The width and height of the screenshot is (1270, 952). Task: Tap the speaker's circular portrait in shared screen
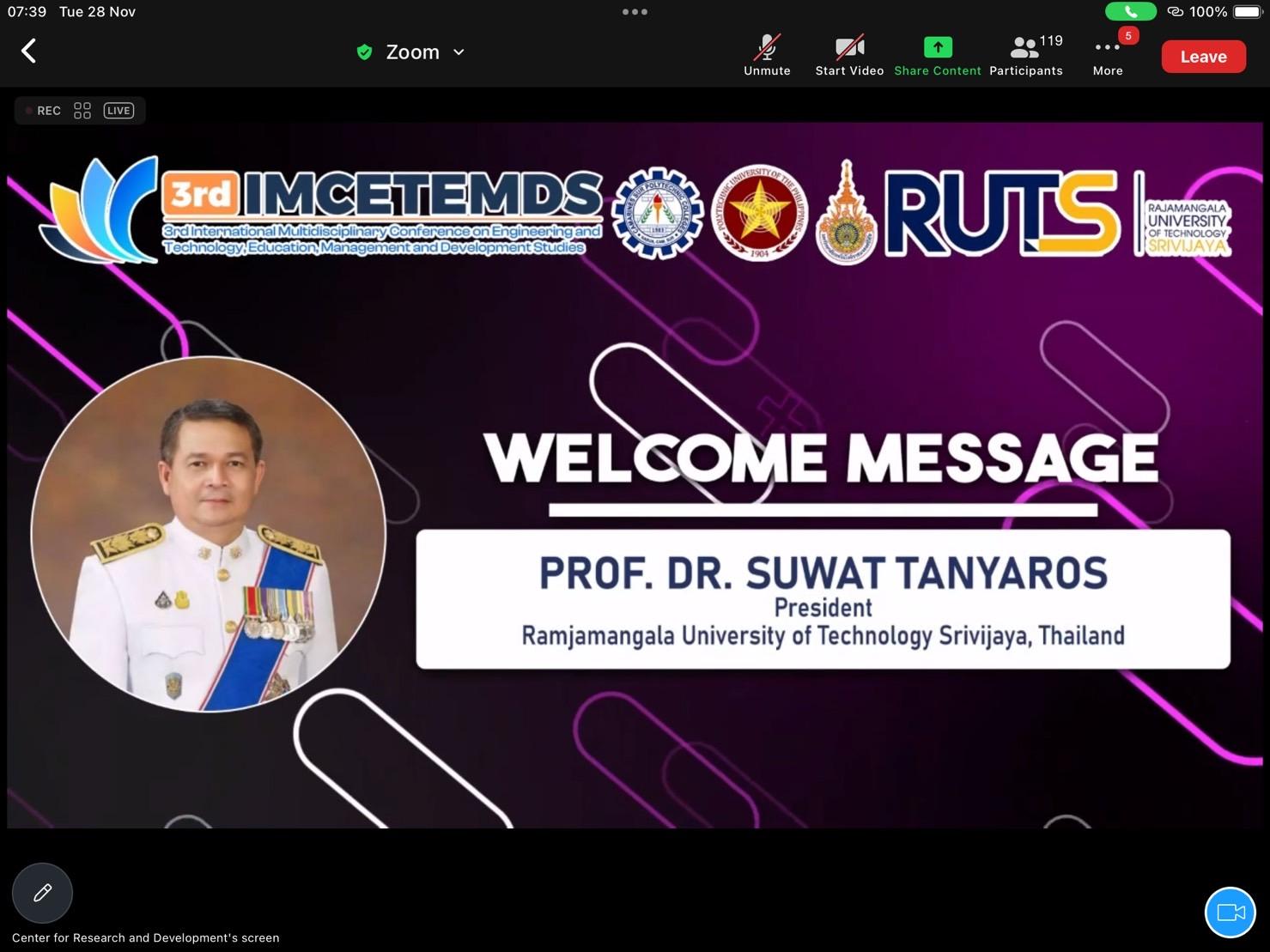click(209, 534)
